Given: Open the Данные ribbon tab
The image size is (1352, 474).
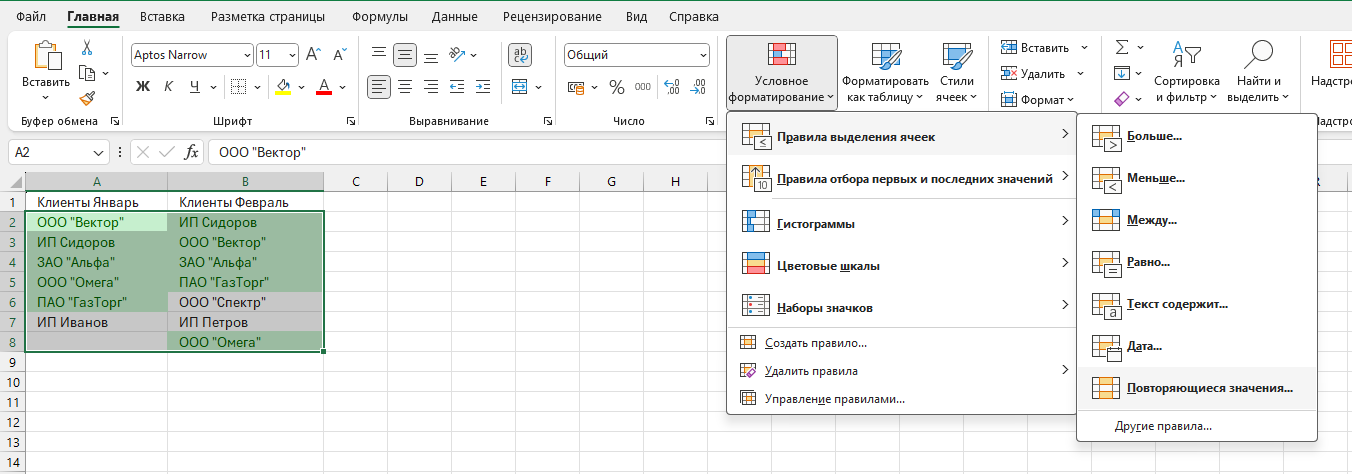Looking at the screenshot, I should 454,17.
